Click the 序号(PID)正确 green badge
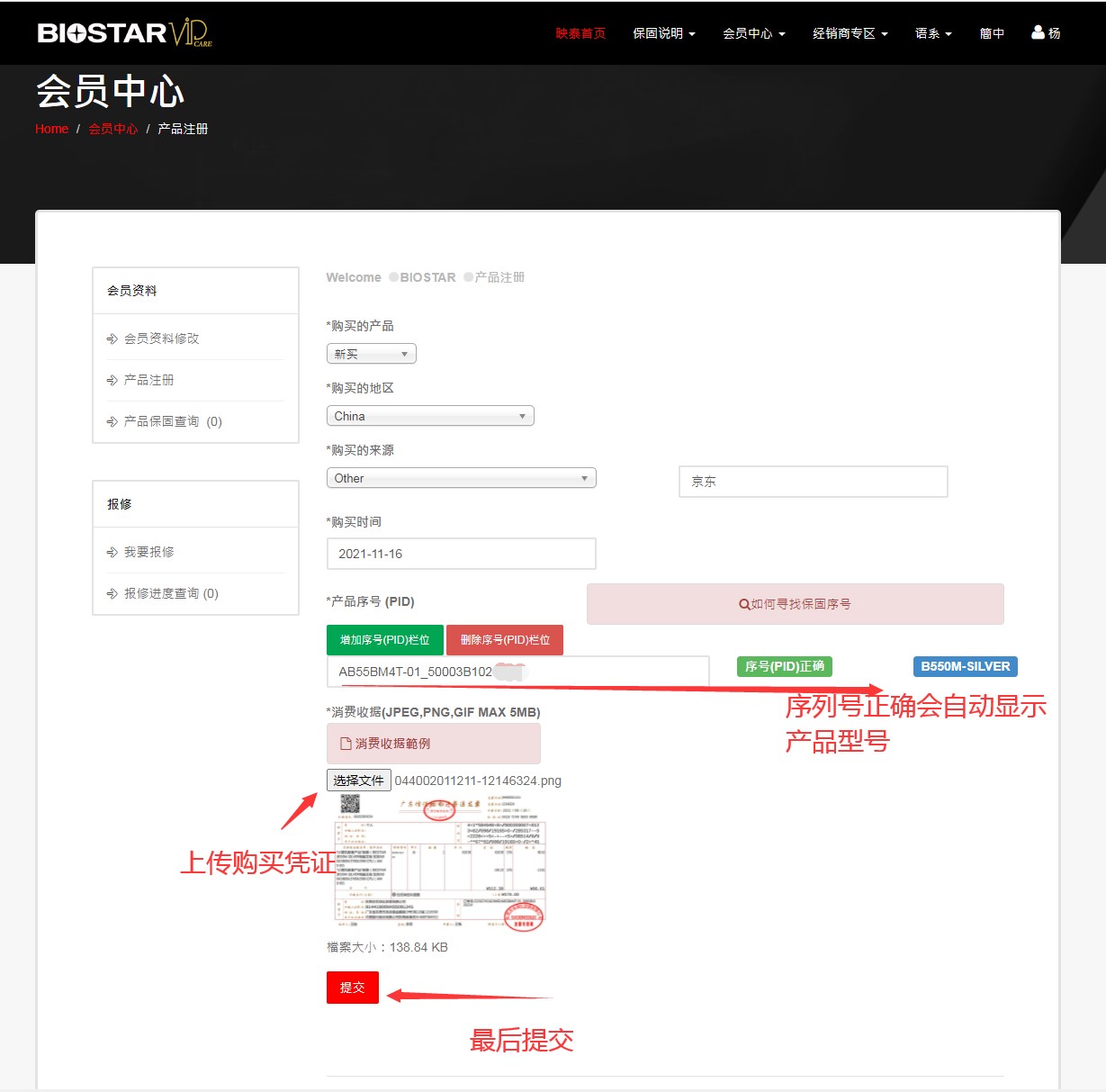The height and width of the screenshot is (1092, 1106). point(785,666)
